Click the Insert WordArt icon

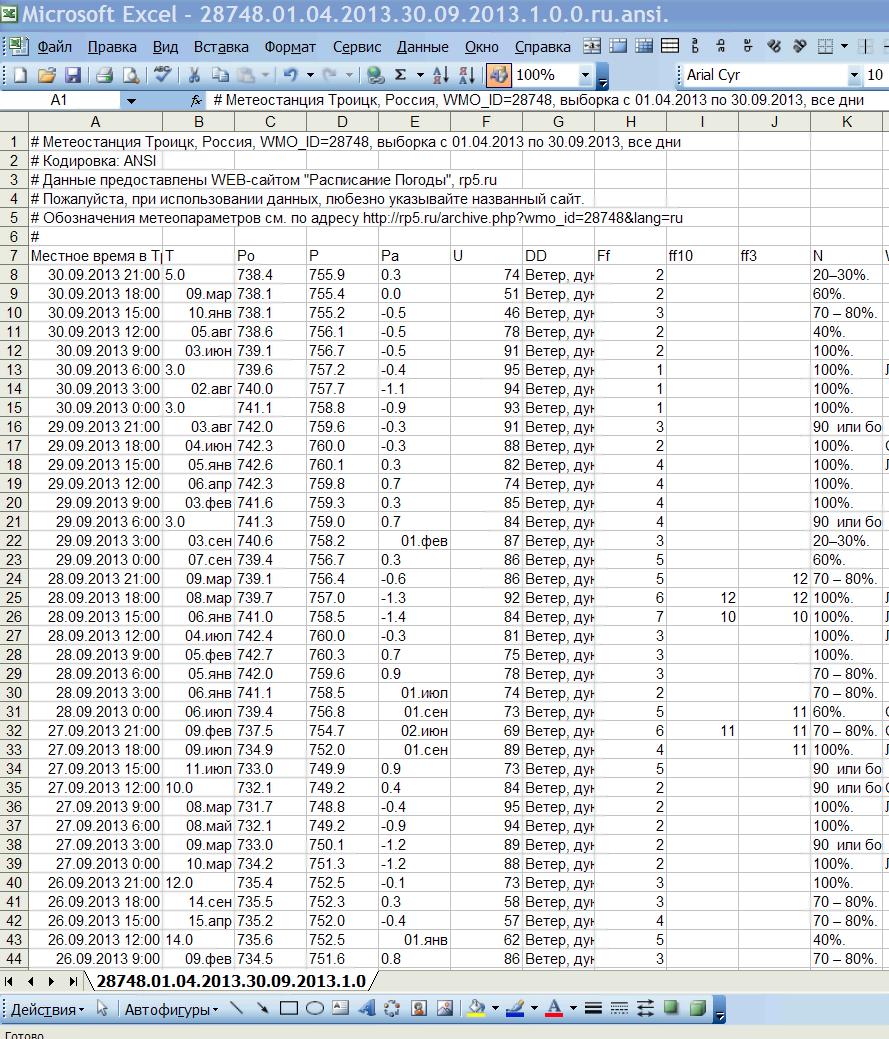[367, 1008]
